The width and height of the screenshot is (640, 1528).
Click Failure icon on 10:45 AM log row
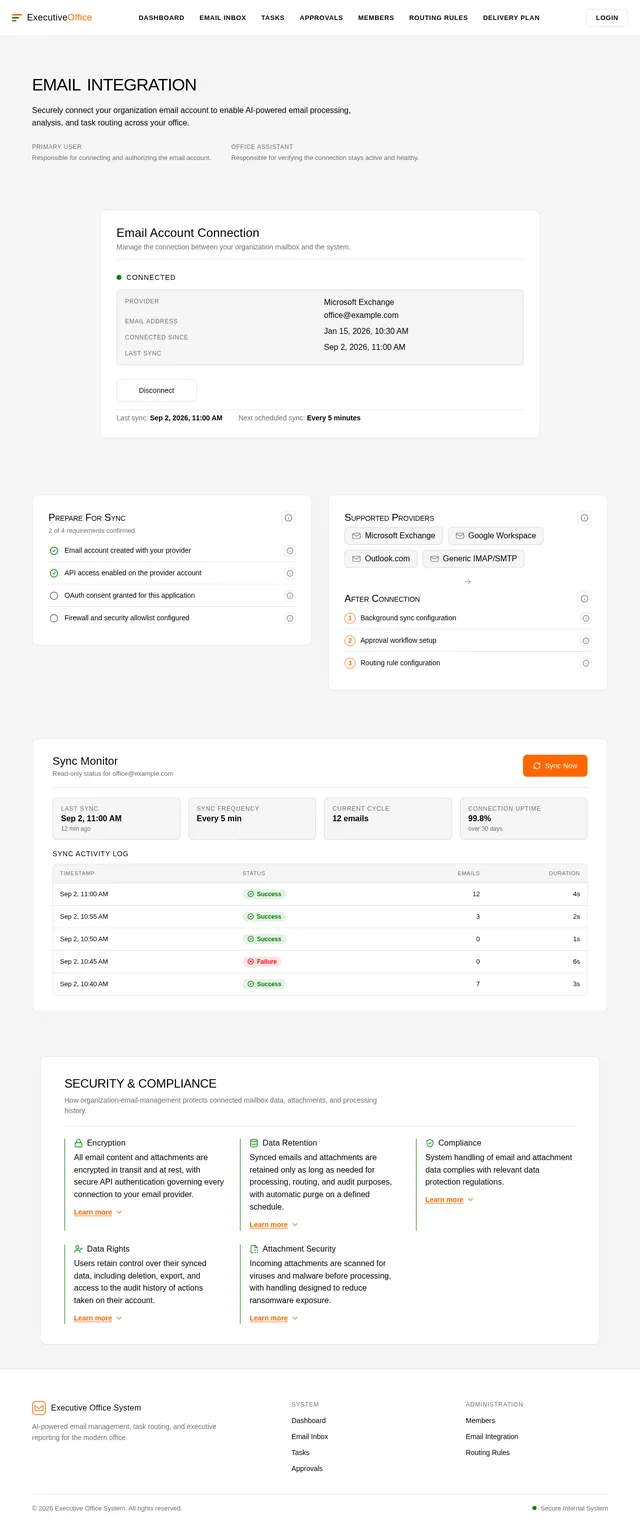click(x=251, y=961)
